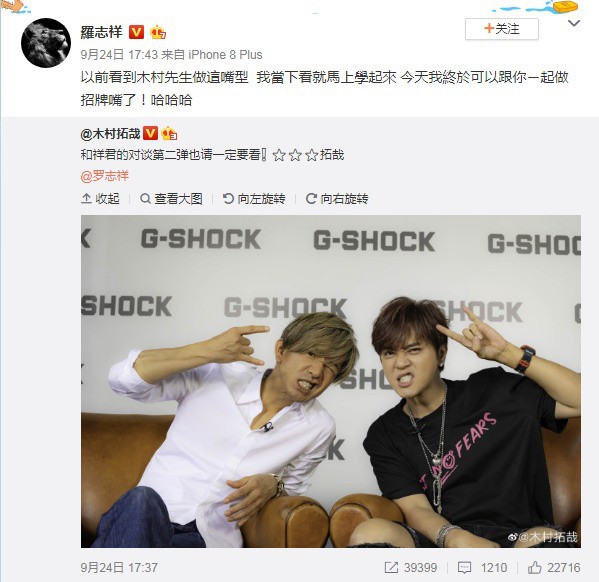Open the original post time 9月24日 17:37
Image resolution: width=599 pixels, height=582 pixels.
click(119, 567)
